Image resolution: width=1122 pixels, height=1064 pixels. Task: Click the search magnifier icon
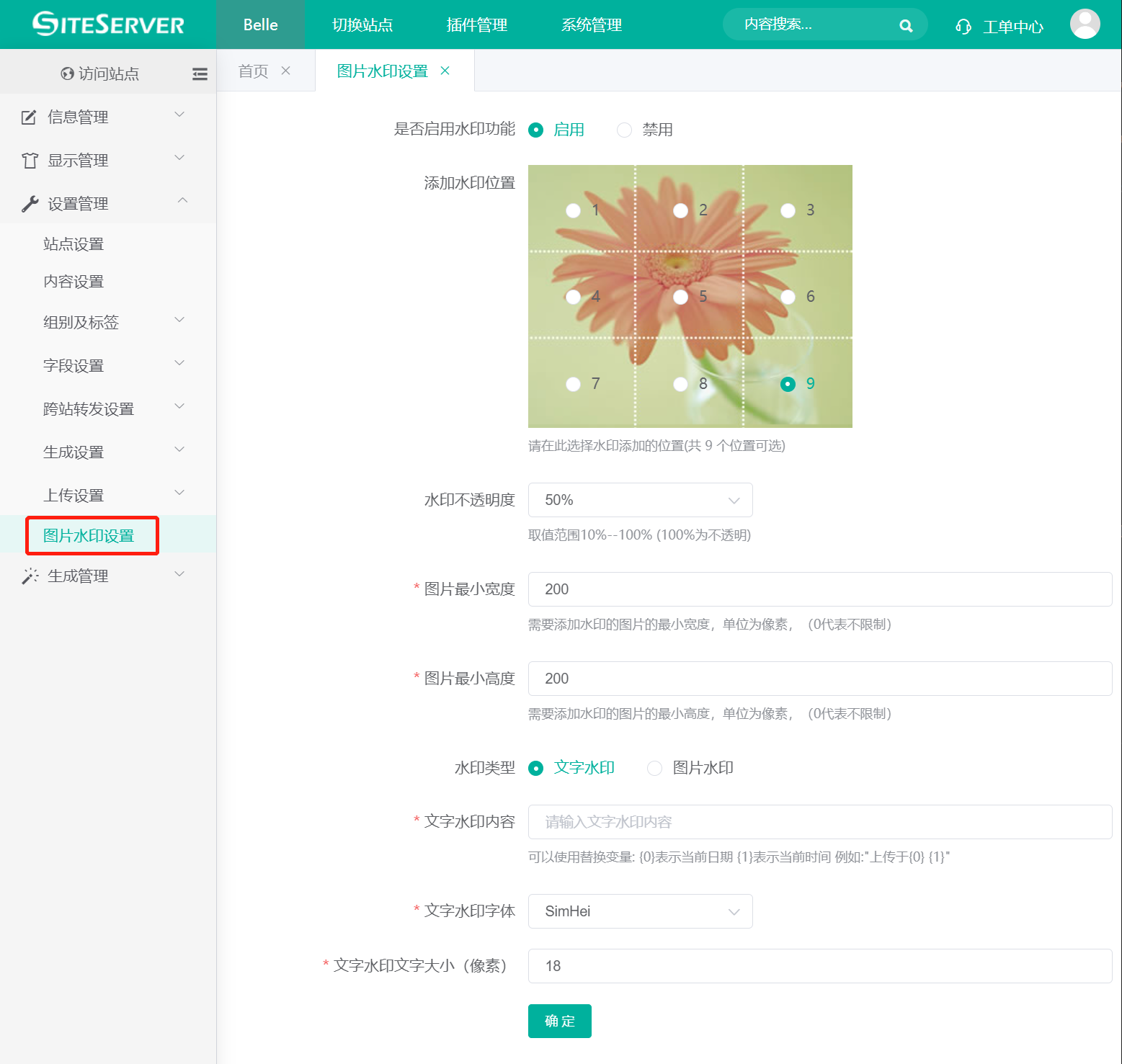906,24
